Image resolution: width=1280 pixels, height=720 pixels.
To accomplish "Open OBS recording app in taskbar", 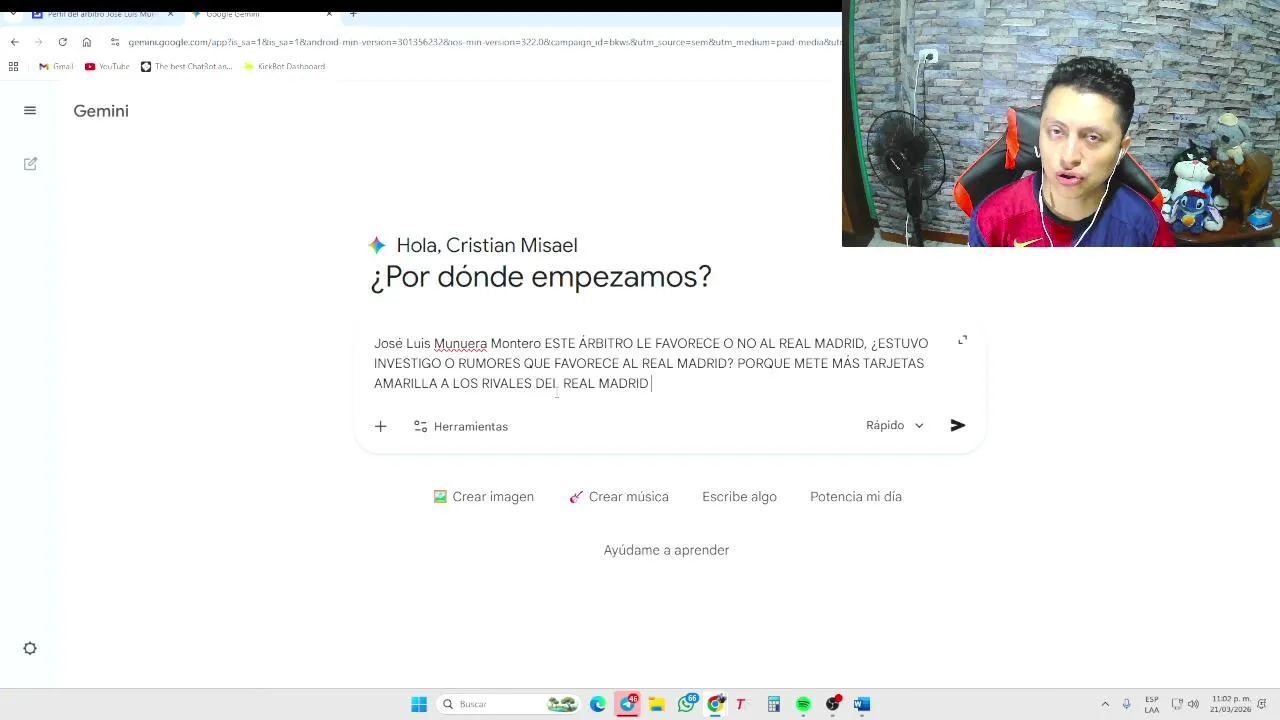I will click(x=833, y=704).
